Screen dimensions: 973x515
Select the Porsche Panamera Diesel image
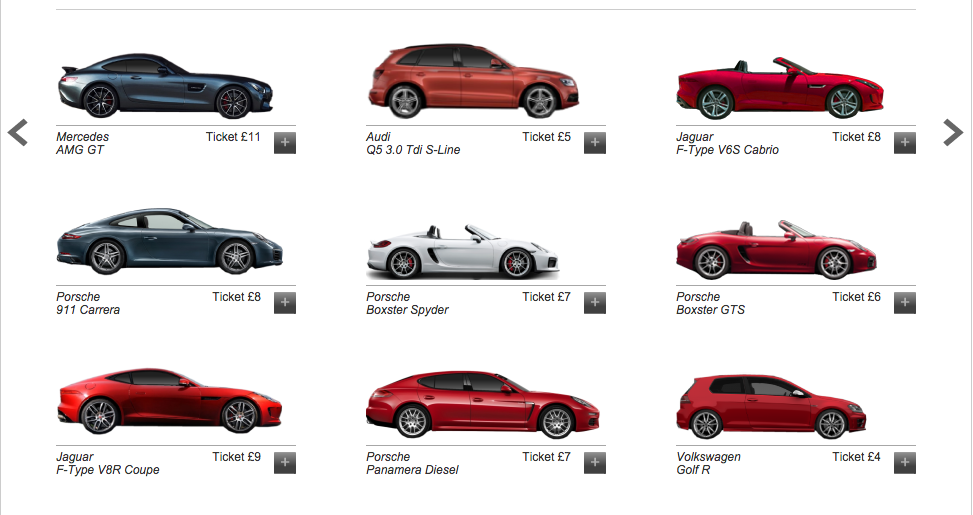click(x=483, y=405)
